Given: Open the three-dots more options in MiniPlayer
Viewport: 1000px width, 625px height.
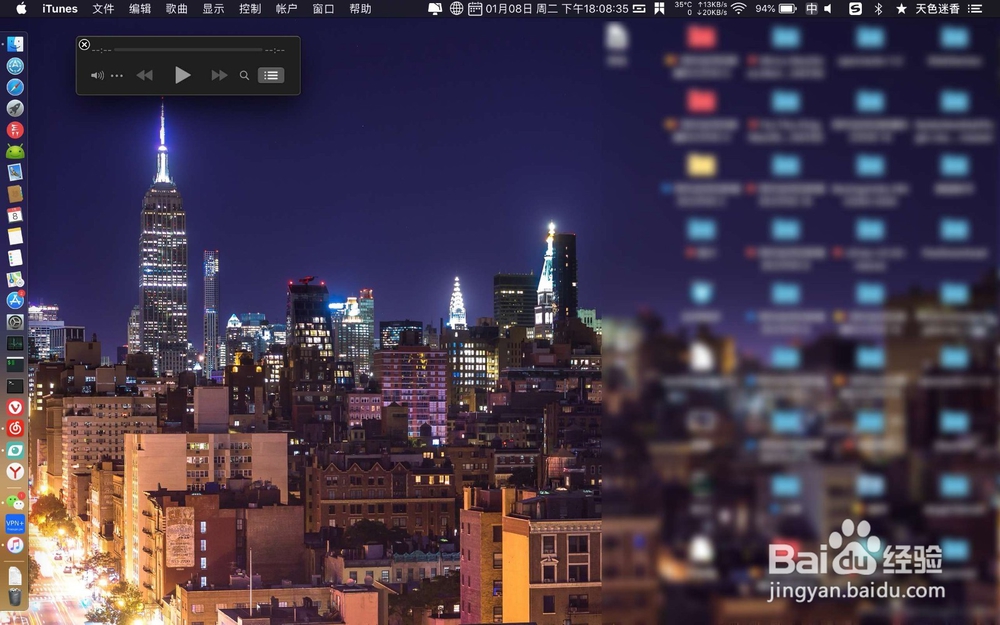Looking at the screenshot, I should [x=117, y=75].
